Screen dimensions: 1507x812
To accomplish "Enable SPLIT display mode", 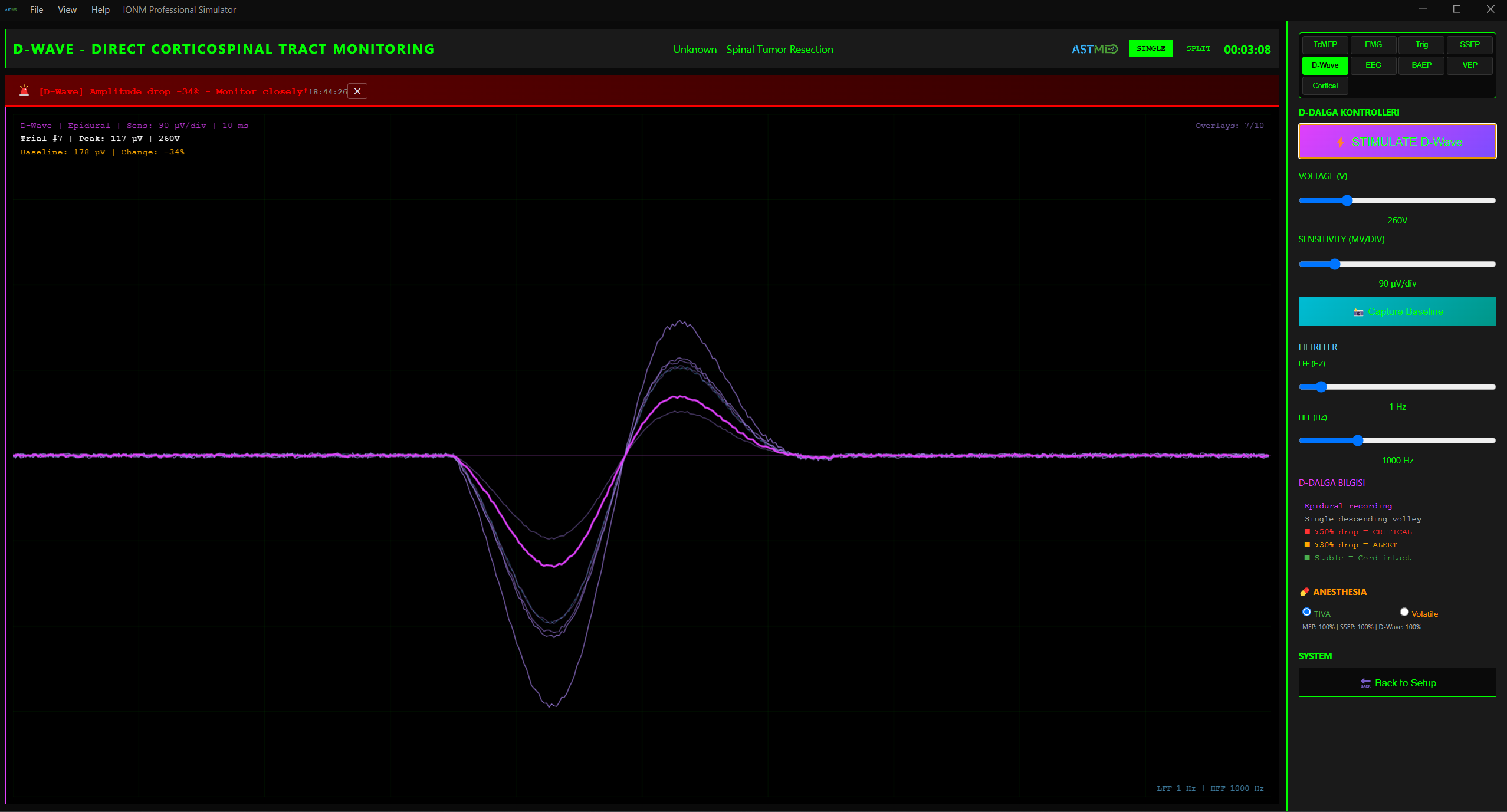I will pyautogui.click(x=1197, y=48).
